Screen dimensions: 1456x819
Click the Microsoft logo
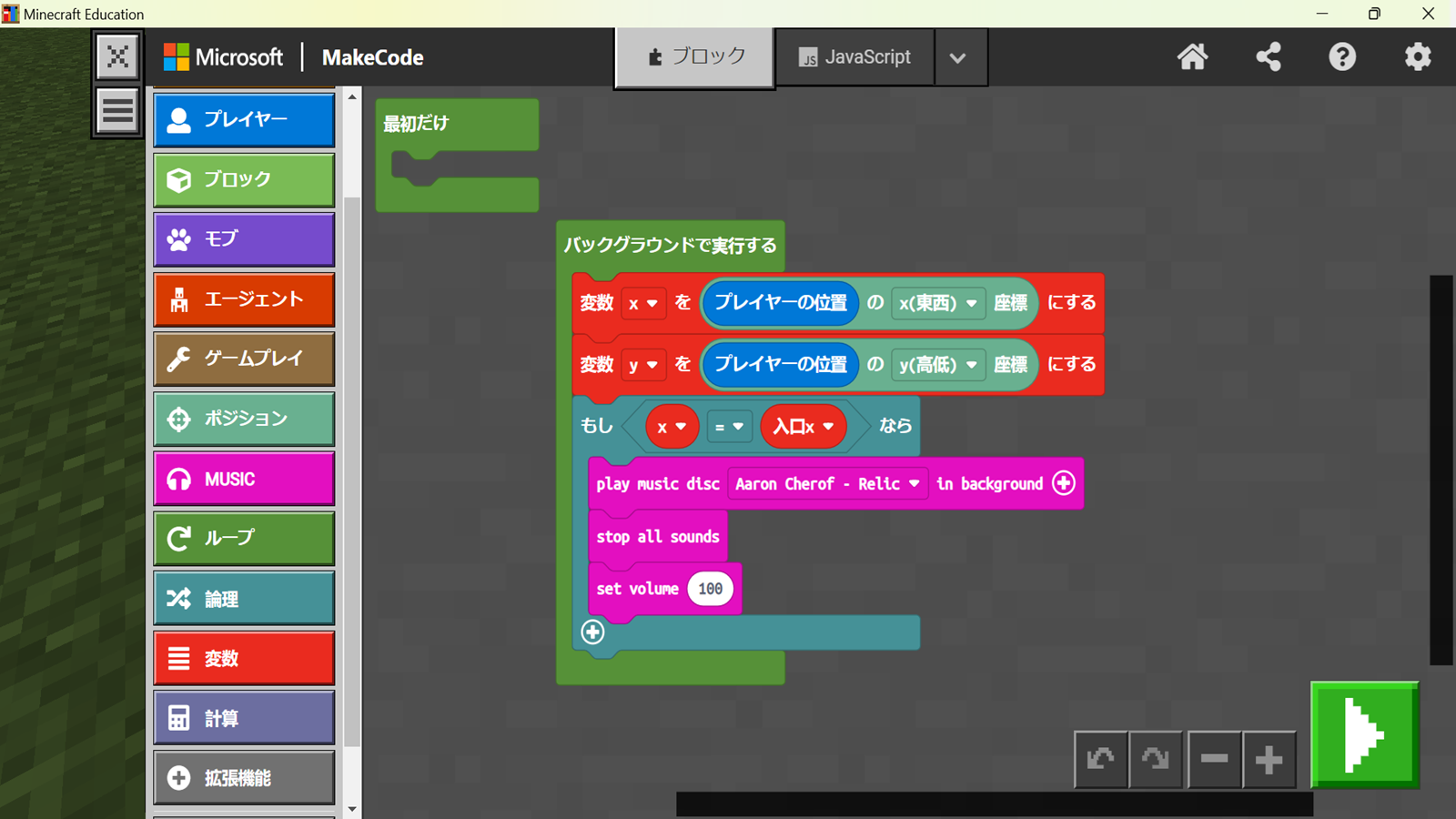[x=223, y=57]
